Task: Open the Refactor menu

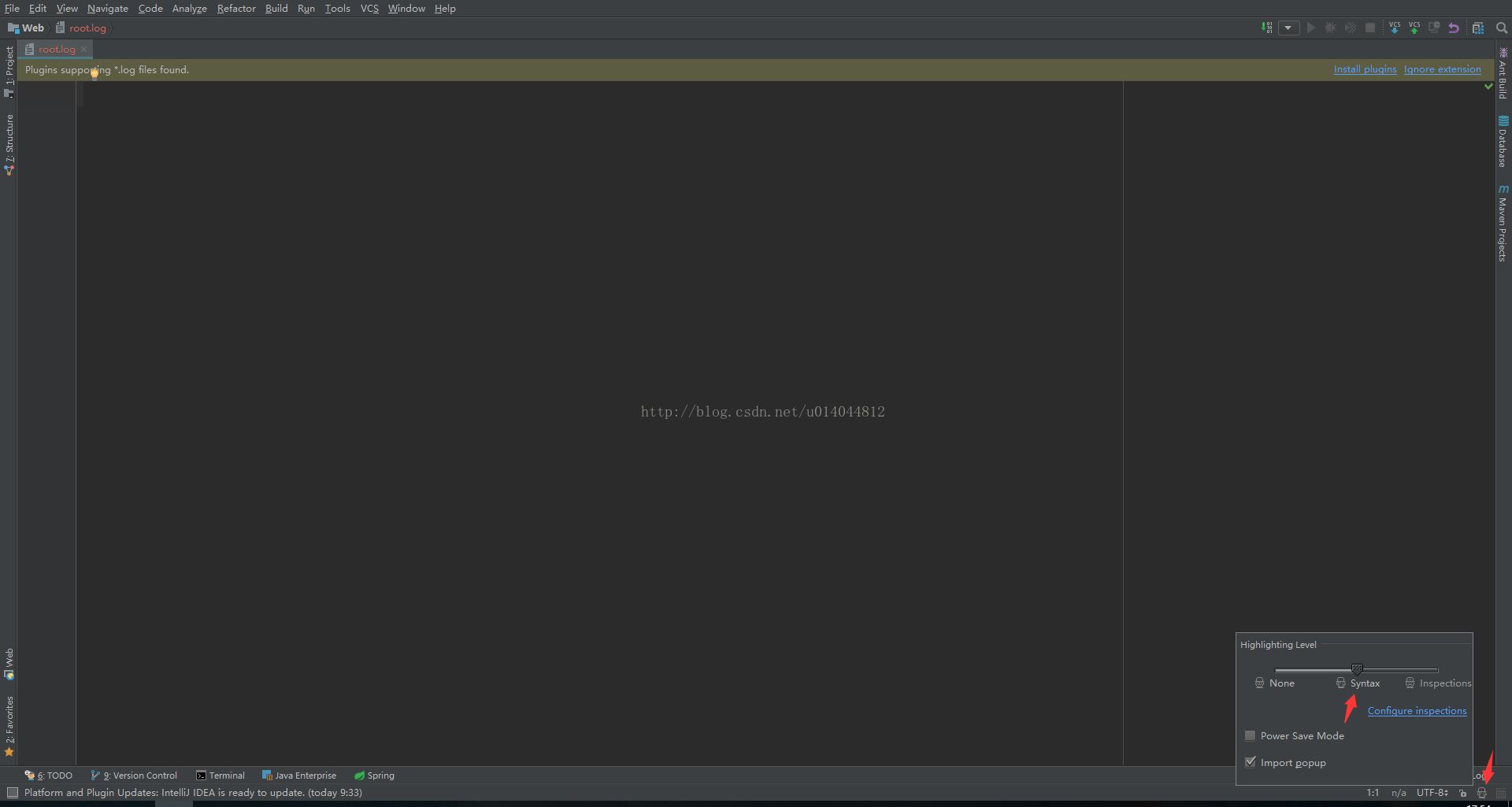Action: pos(236,8)
